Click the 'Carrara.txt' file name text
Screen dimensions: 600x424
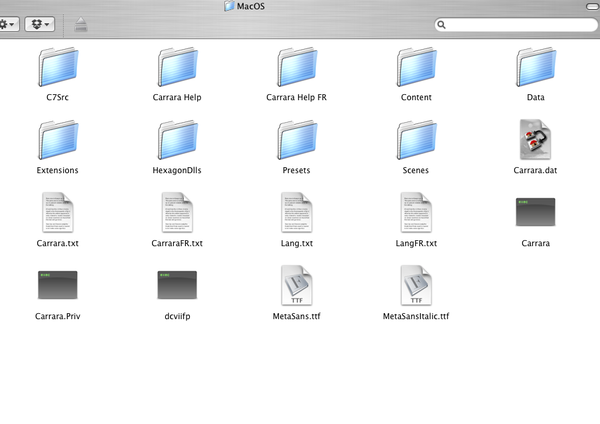click(57, 243)
